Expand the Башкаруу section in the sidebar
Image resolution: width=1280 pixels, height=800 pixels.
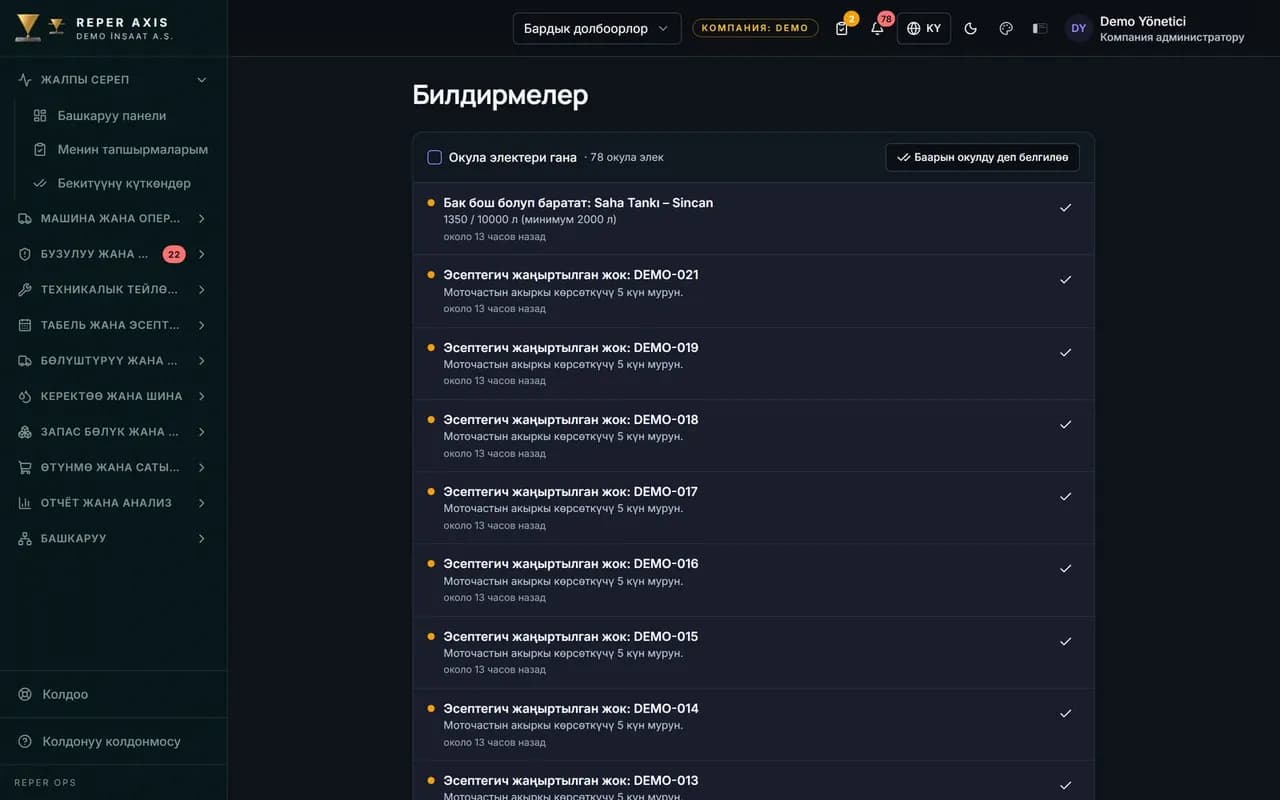tap(113, 539)
